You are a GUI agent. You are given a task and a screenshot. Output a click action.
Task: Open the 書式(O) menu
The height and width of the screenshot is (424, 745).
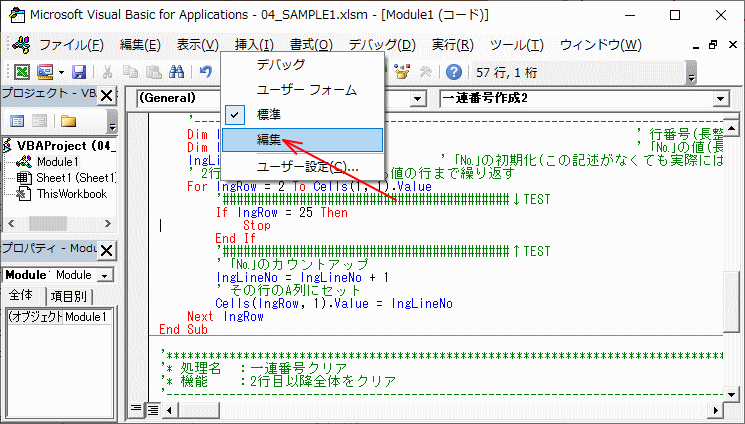[x=311, y=45]
